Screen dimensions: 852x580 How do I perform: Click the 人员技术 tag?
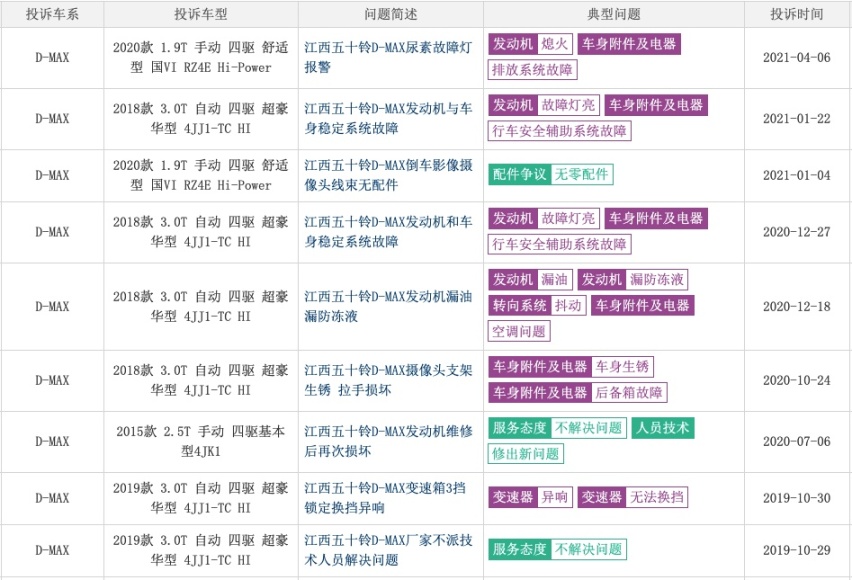[x=662, y=428]
